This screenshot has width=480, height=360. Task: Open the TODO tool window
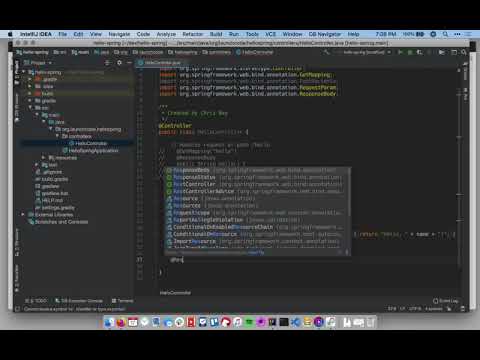(x=36, y=301)
